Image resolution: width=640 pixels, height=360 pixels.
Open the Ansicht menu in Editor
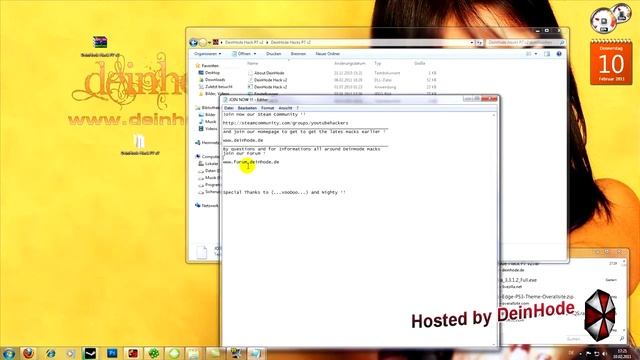pyautogui.click(x=285, y=108)
